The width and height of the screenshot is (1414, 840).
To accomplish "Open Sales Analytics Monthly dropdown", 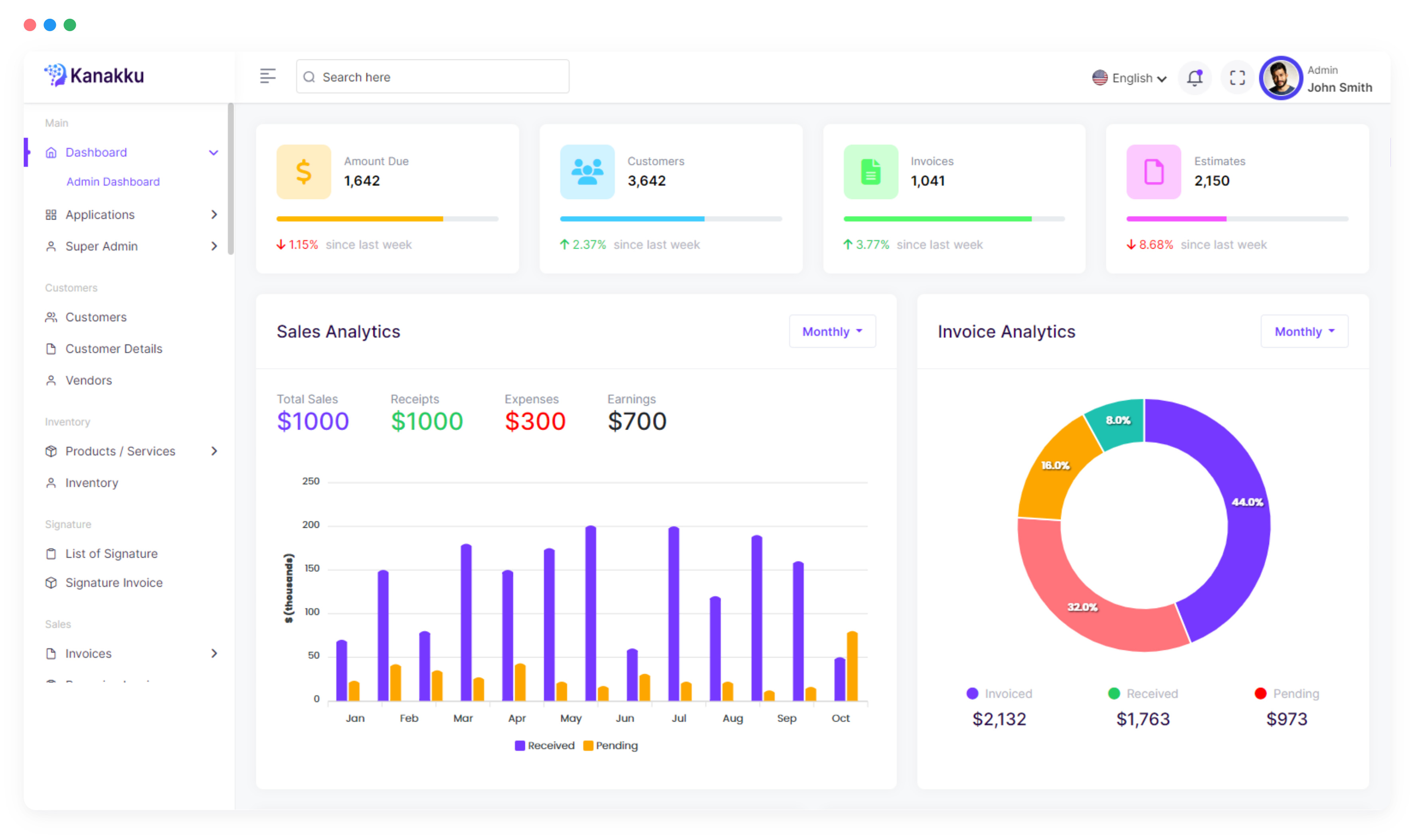I will [832, 332].
